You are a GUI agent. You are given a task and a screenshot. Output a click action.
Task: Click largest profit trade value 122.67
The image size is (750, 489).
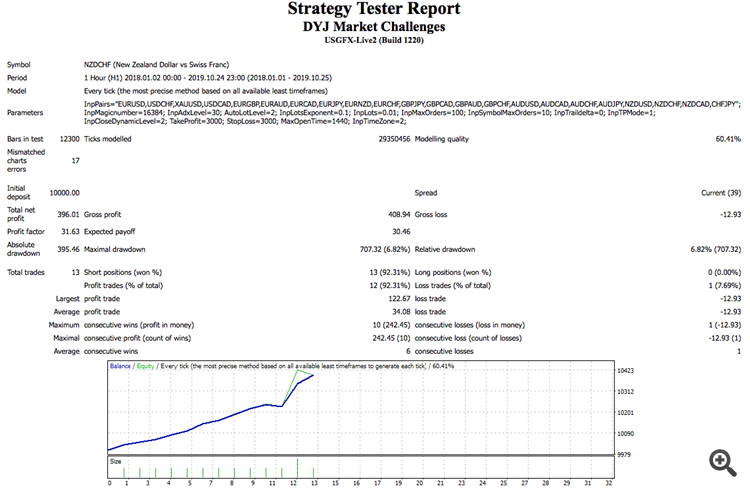tap(399, 299)
